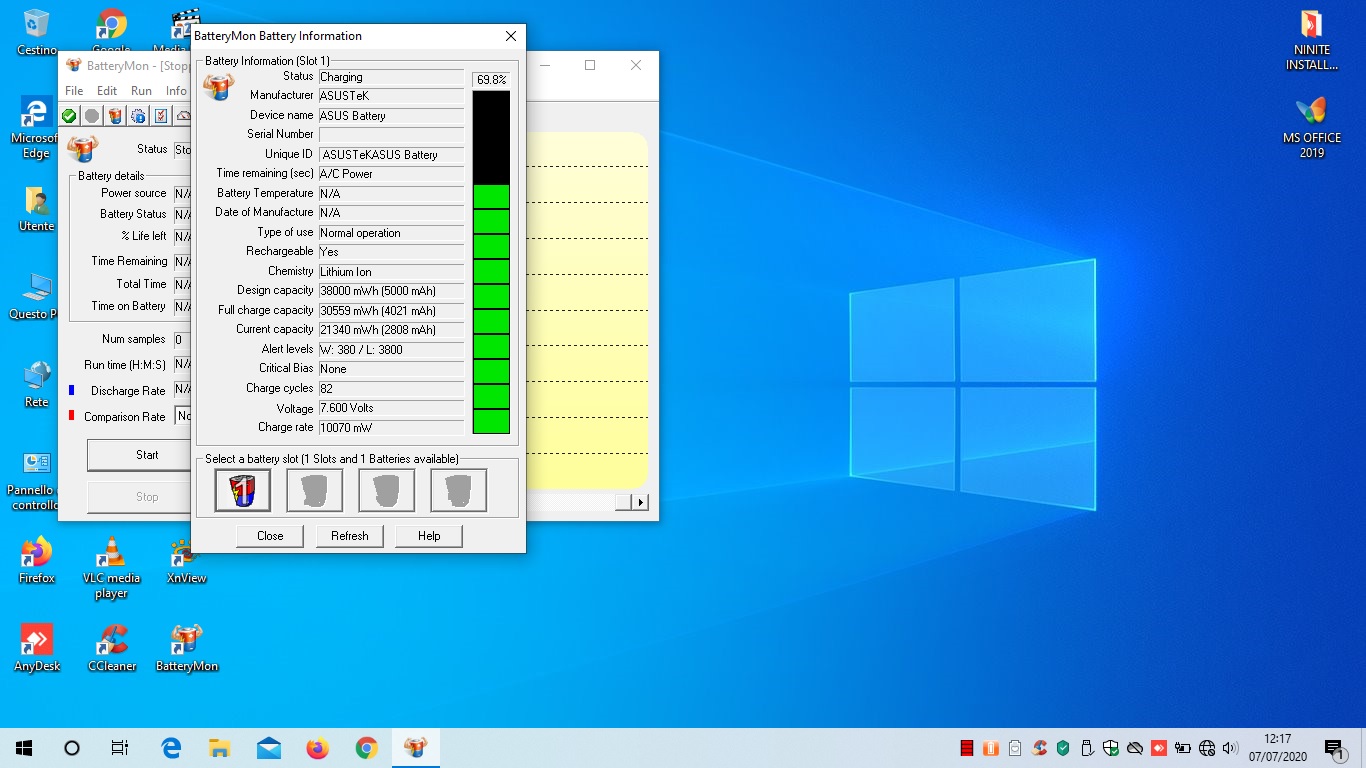Open the Windows Start menu

[24, 748]
